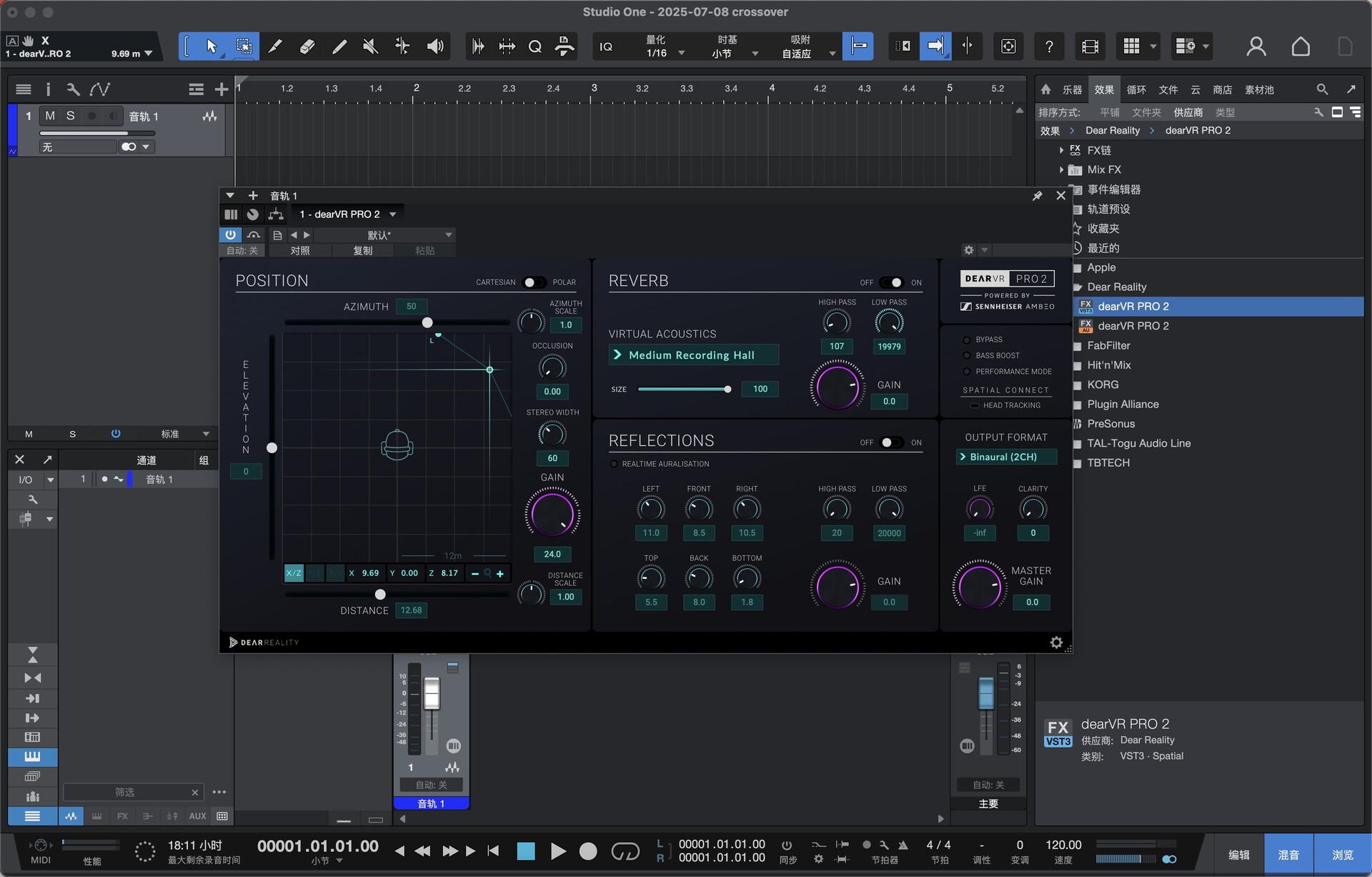Go to the start page home icon
Image resolution: width=1372 pixels, height=877 pixels.
[1301, 46]
